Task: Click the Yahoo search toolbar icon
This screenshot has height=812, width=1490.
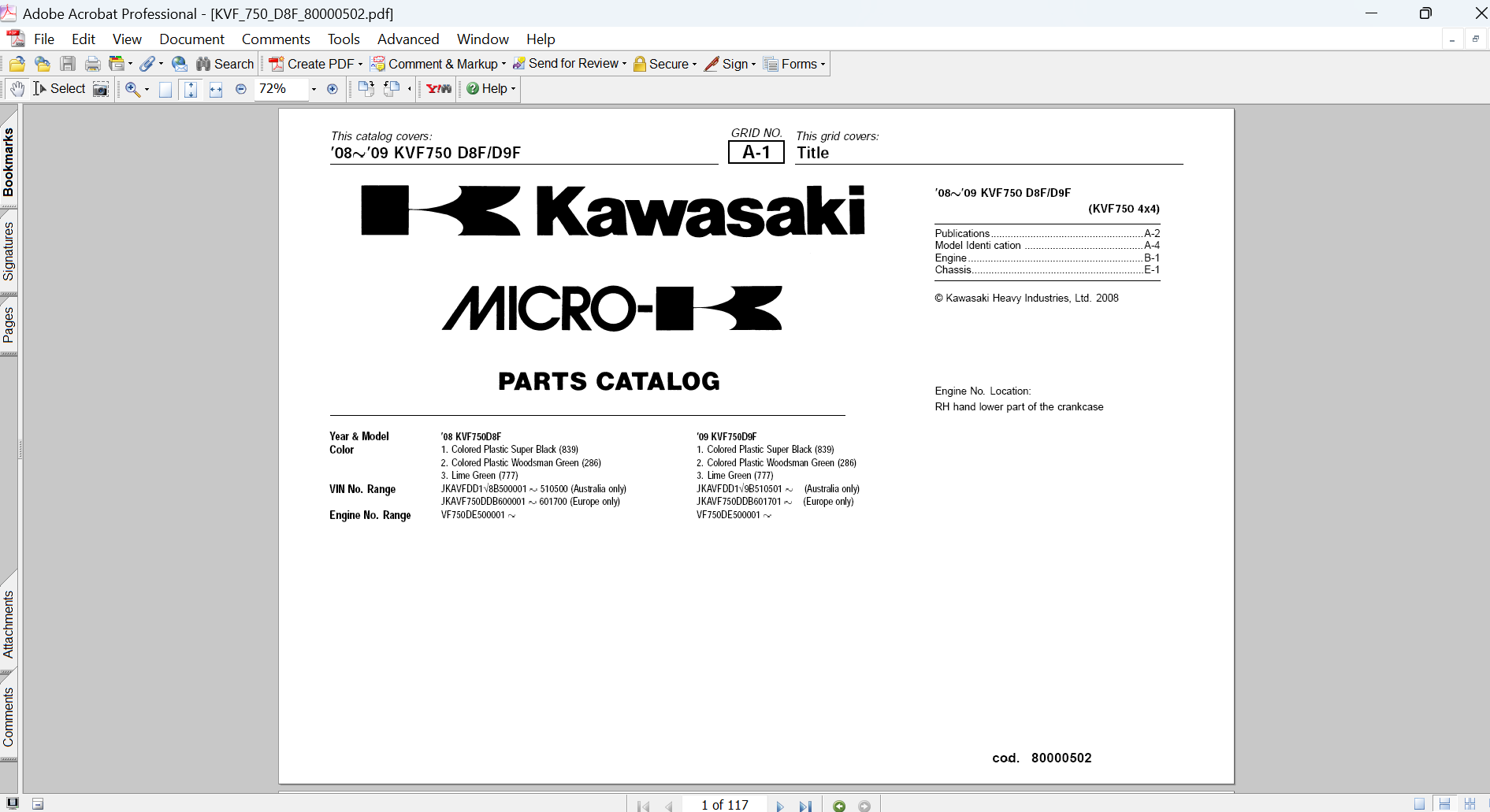Action: (x=439, y=89)
